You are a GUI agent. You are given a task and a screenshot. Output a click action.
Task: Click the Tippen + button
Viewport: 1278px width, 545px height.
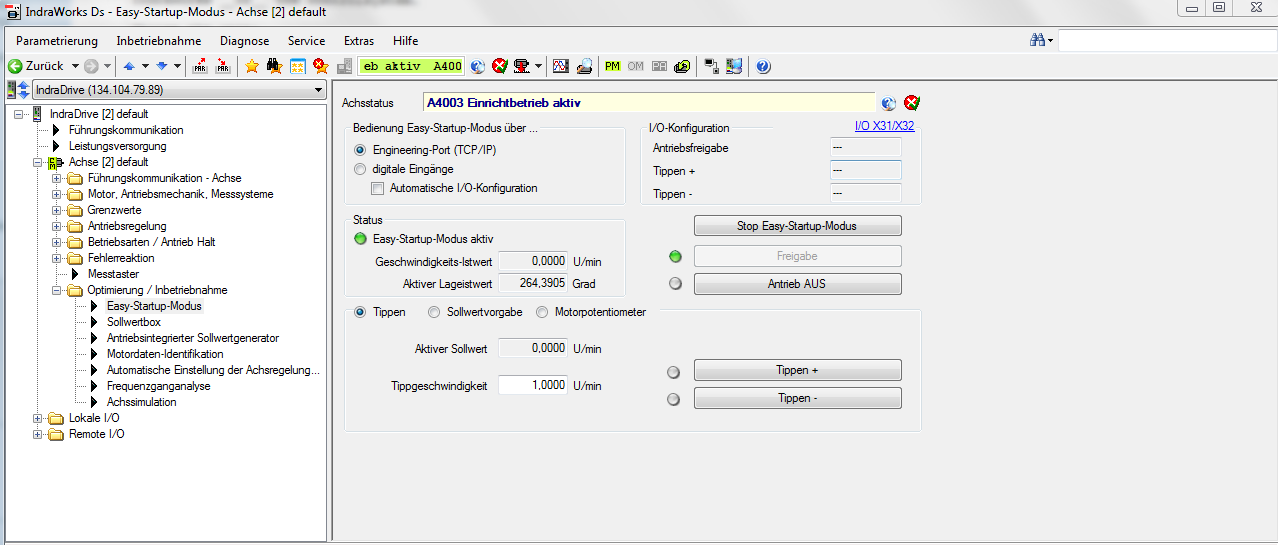(x=797, y=370)
